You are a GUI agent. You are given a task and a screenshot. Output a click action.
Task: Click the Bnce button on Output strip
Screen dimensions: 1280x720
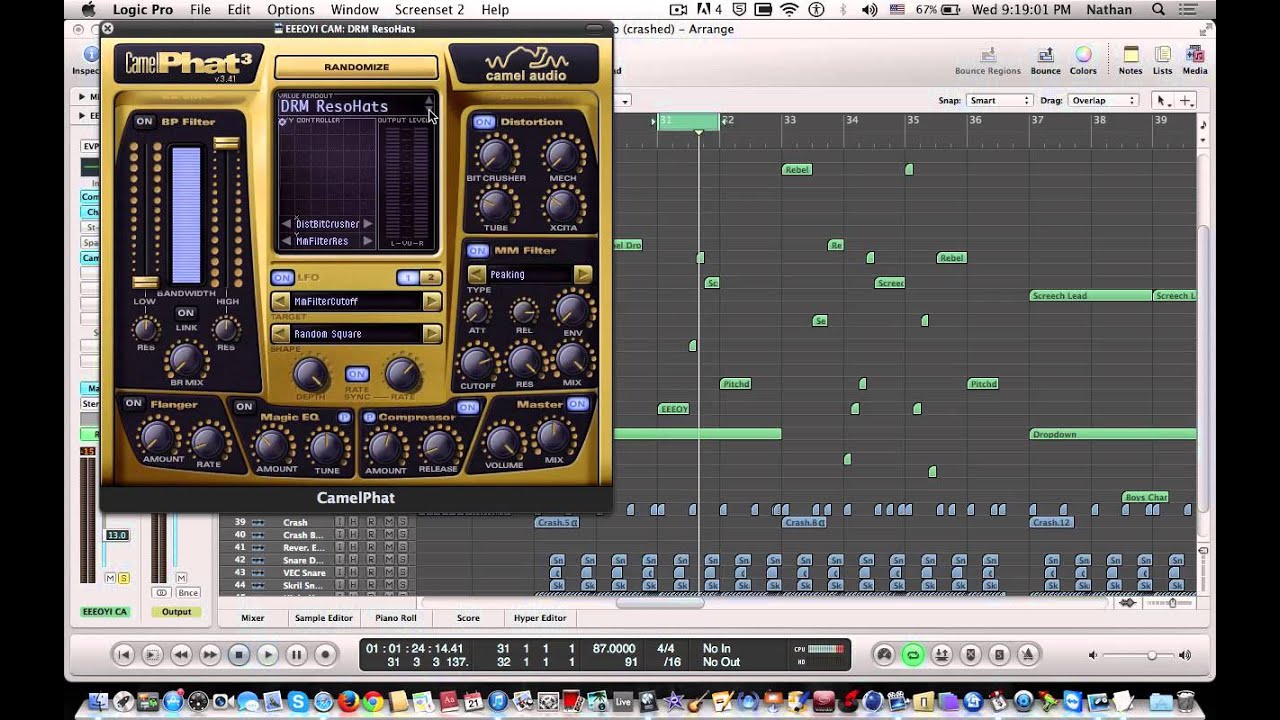(188, 593)
